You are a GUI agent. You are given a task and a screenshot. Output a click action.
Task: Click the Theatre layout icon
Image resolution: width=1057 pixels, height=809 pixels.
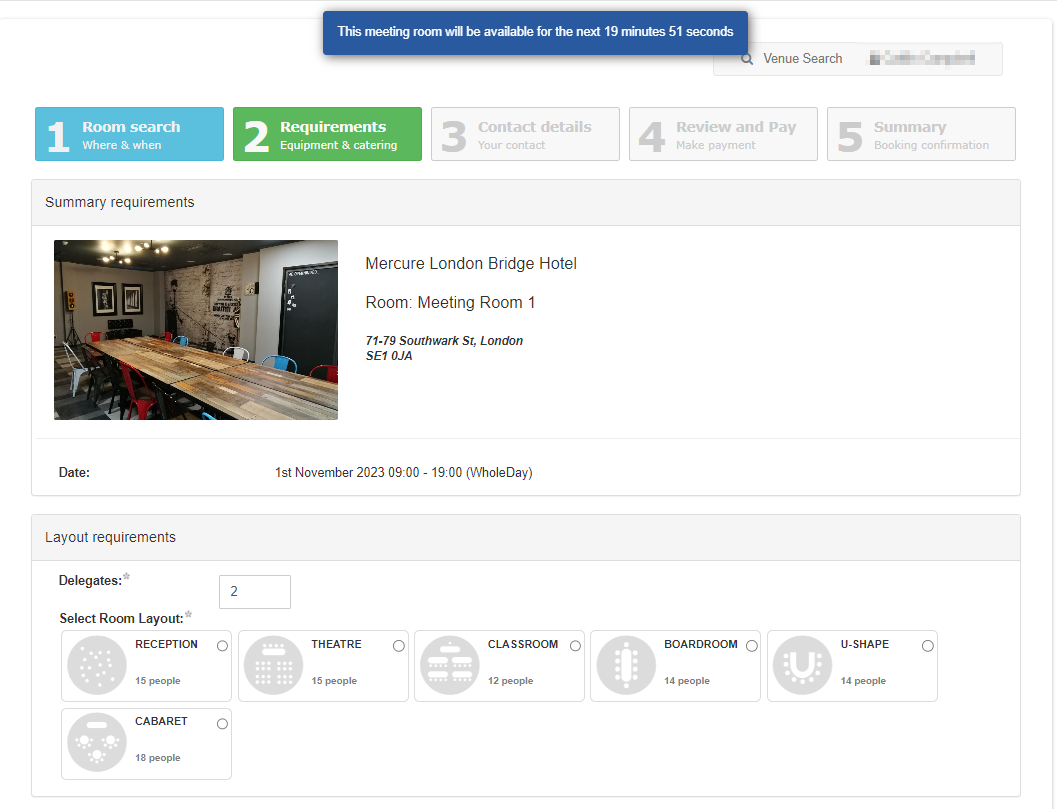[274, 665]
